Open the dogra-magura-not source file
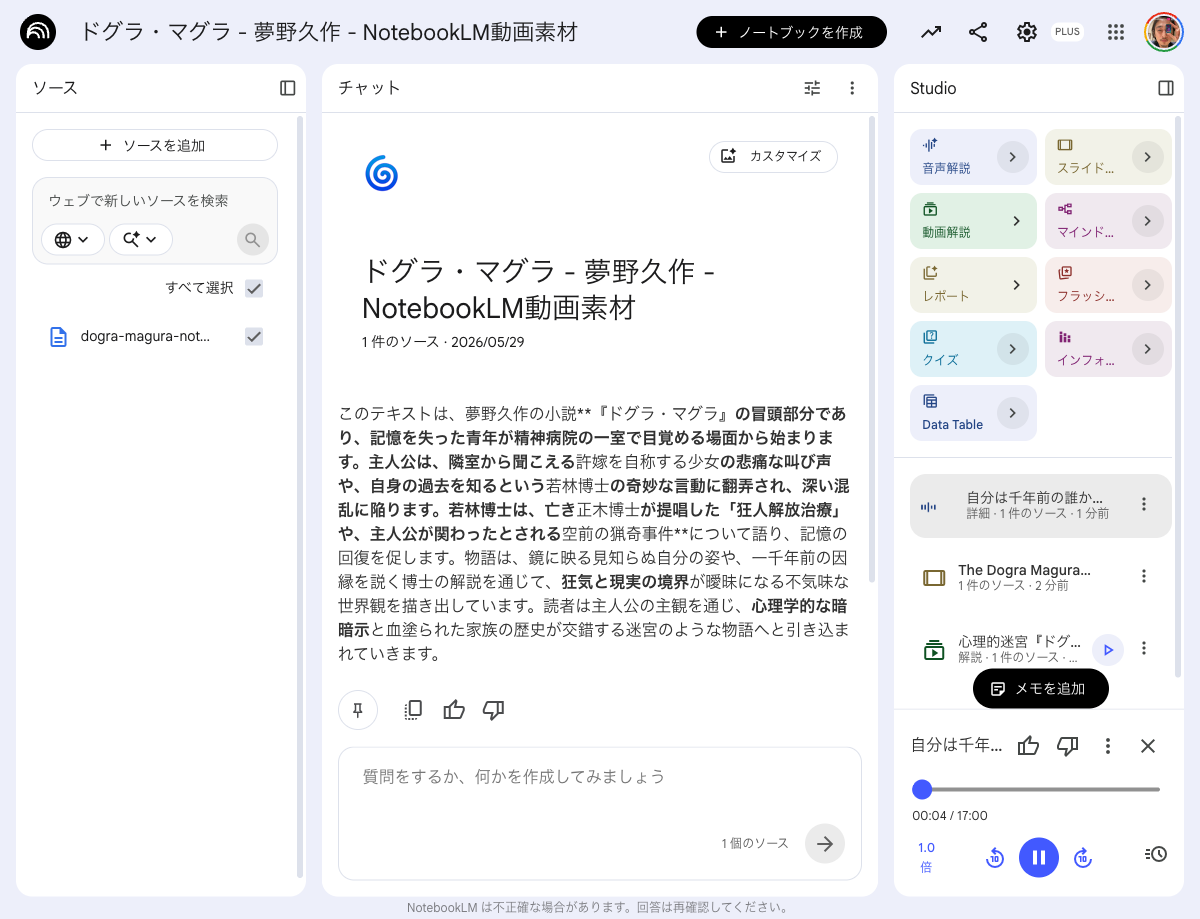Screen dimensions: 1200x919 click(x=145, y=337)
